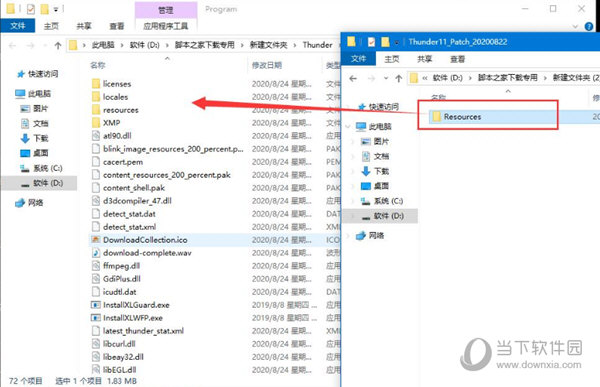The height and width of the screenshot is (387, 600).
Task: Open 系统 (C:) in Patch window sidebar
Action: 388,201
